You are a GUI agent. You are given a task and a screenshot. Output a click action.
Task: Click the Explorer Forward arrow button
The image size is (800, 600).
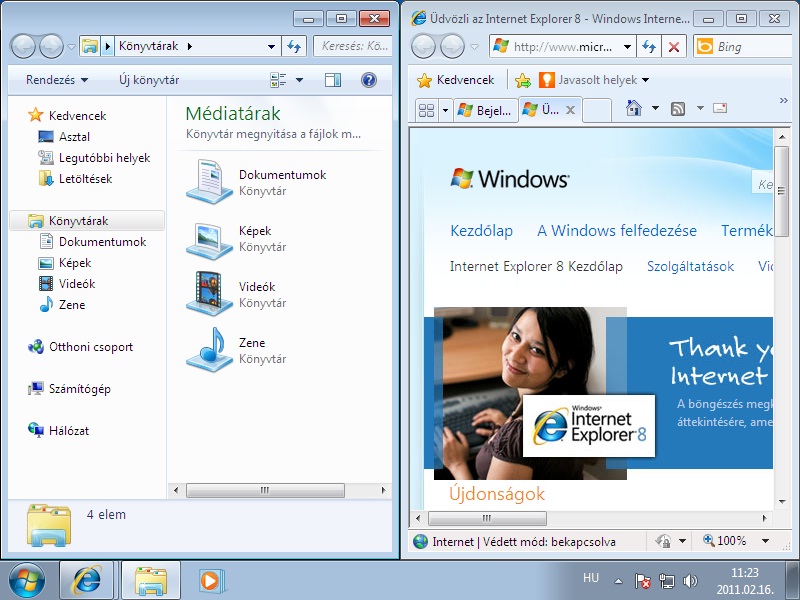(52, 46)
